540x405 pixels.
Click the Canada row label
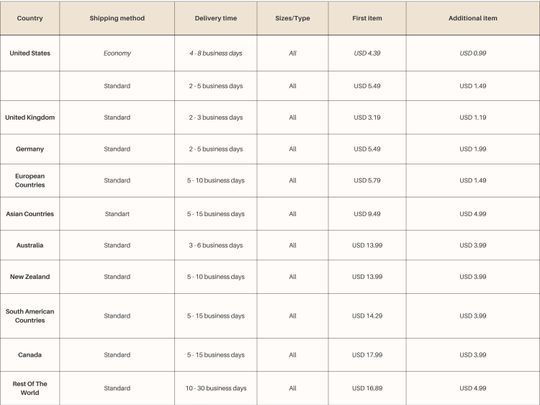point(30,355)
